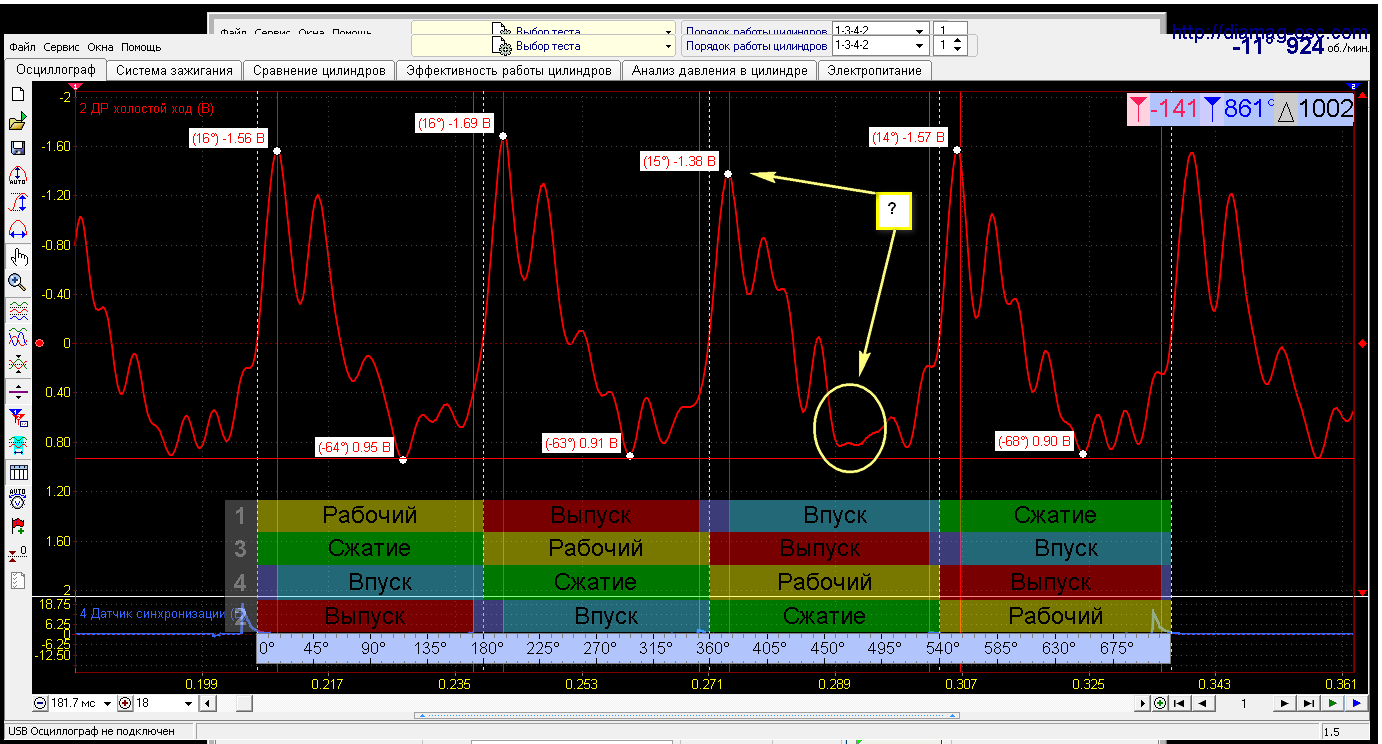
Task: Open the Помощь menu
Action: (141, 47)
